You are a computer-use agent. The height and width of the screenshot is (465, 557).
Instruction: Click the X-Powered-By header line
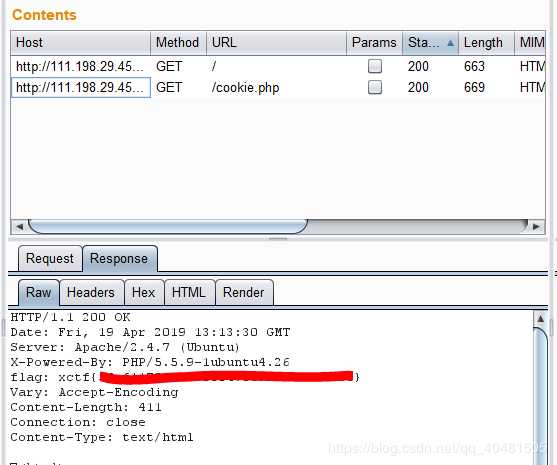150,362
